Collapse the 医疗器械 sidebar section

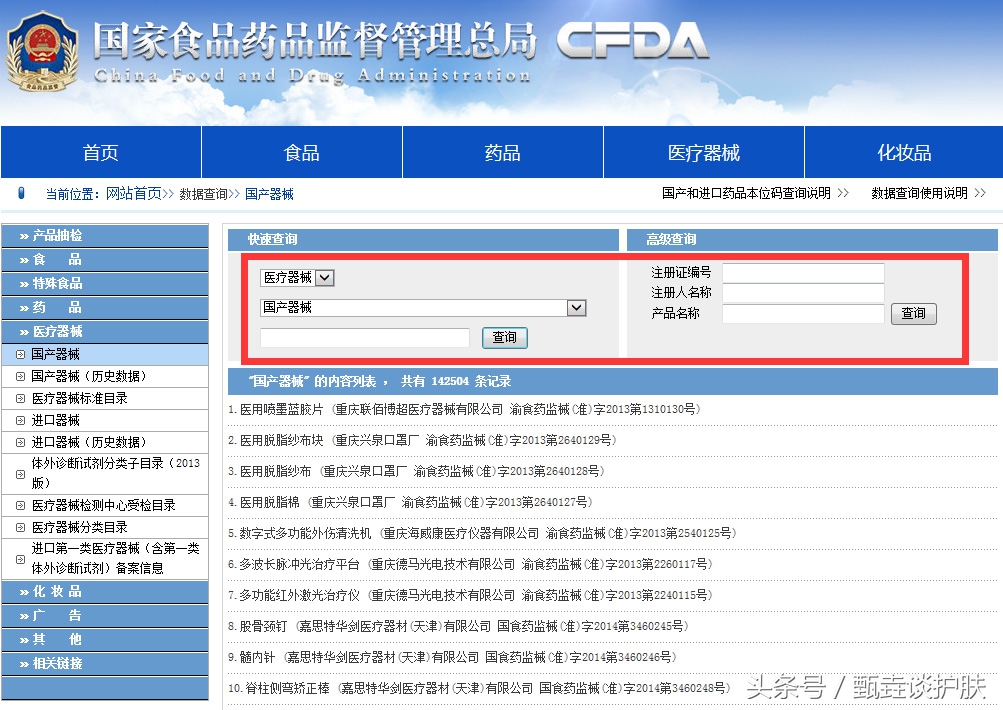(105, 331)
